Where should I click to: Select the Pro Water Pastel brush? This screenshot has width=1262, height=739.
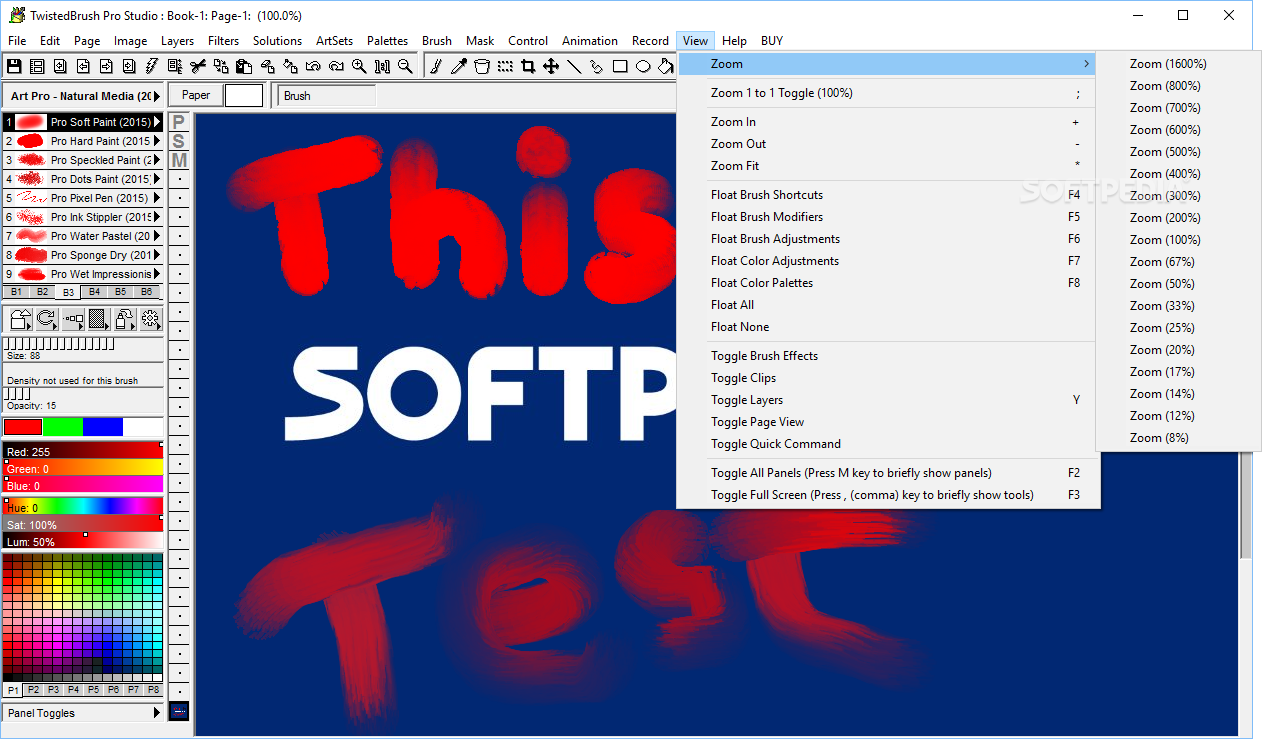(x=82, y=236)
